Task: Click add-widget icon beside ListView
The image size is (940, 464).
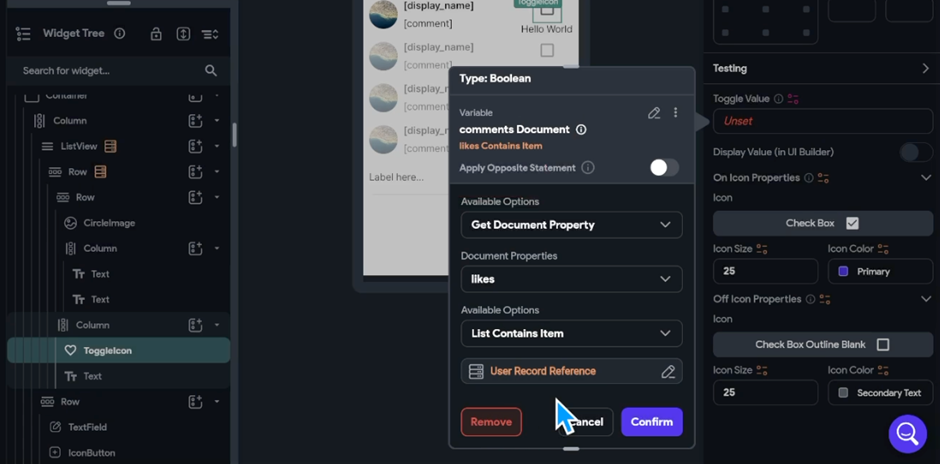Action: point(195,146)
